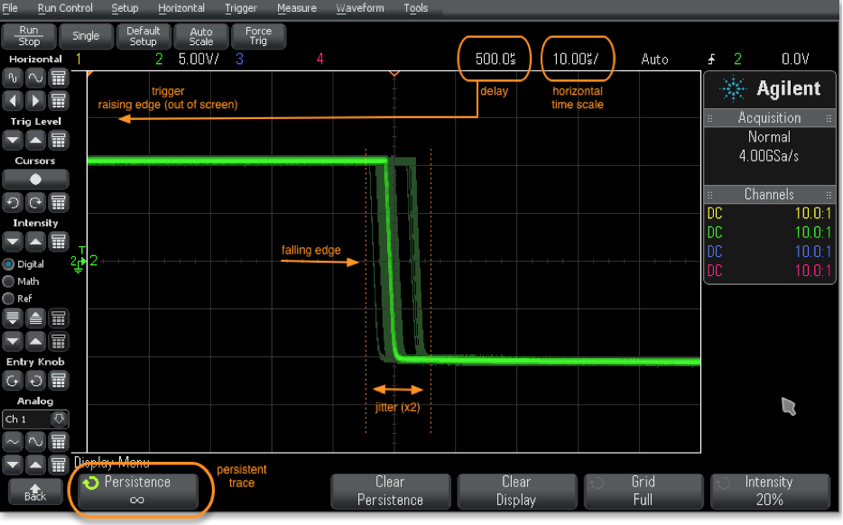Open the Trig Level keypad

[x=58, y=141]
